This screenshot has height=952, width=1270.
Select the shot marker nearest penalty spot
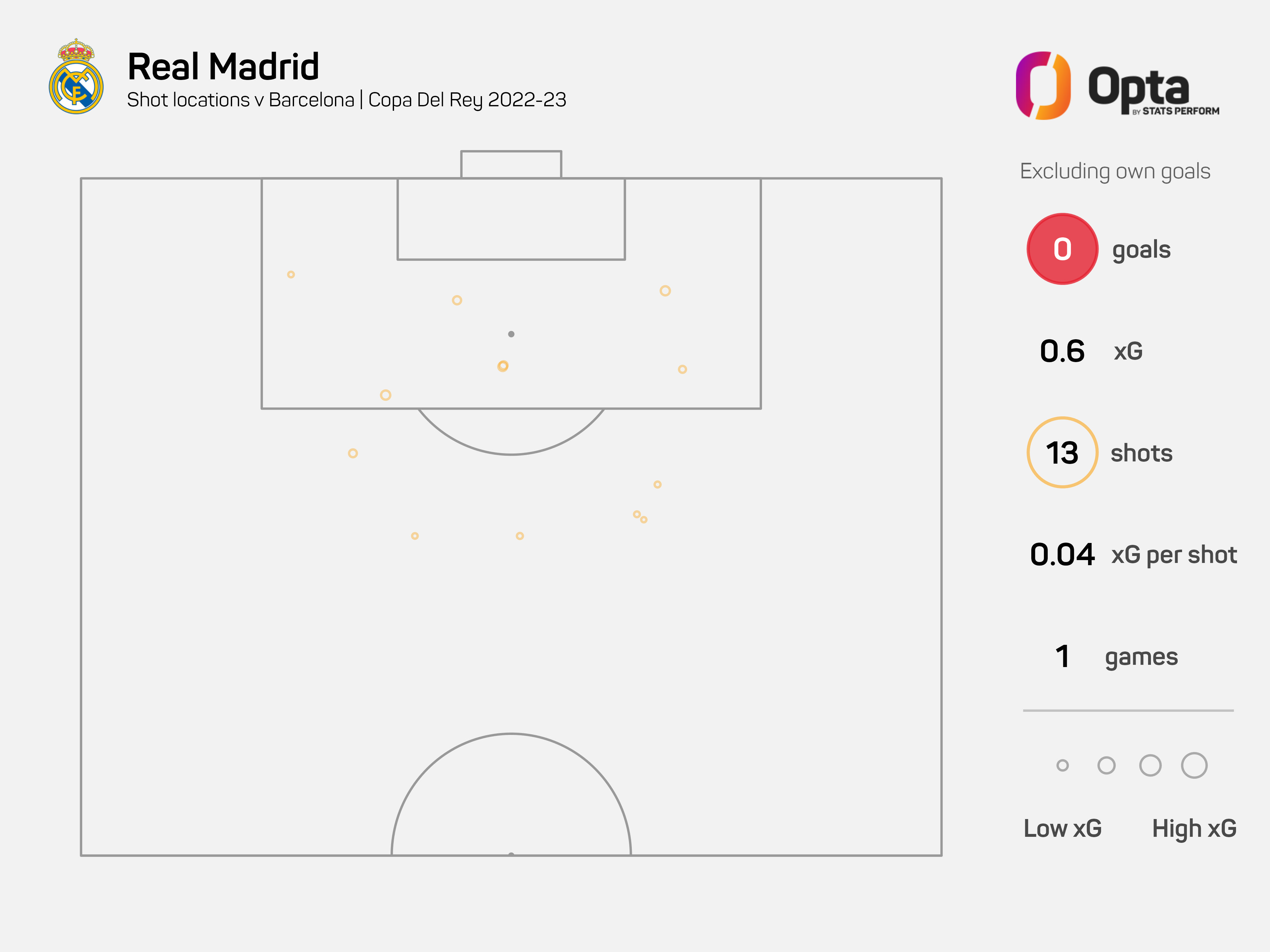point(503,366)
